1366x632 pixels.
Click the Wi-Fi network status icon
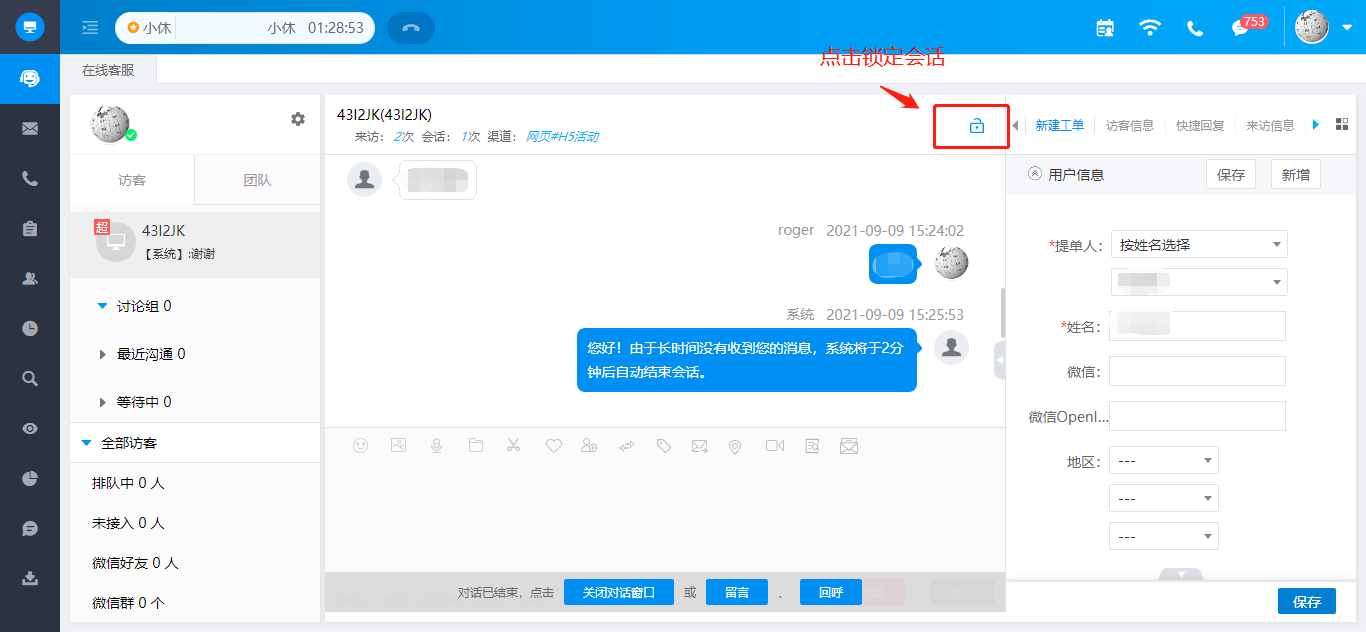[x=1150, y=28]
